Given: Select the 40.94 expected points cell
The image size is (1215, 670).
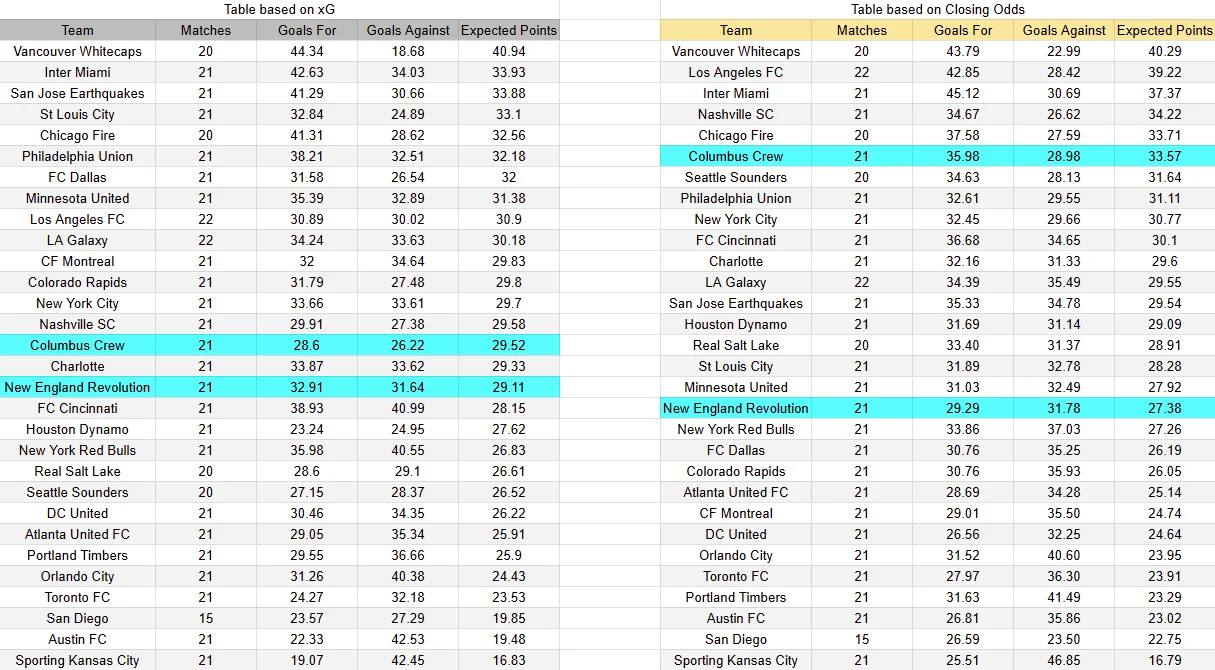Looking at the screenshot, I should point(509,51).
